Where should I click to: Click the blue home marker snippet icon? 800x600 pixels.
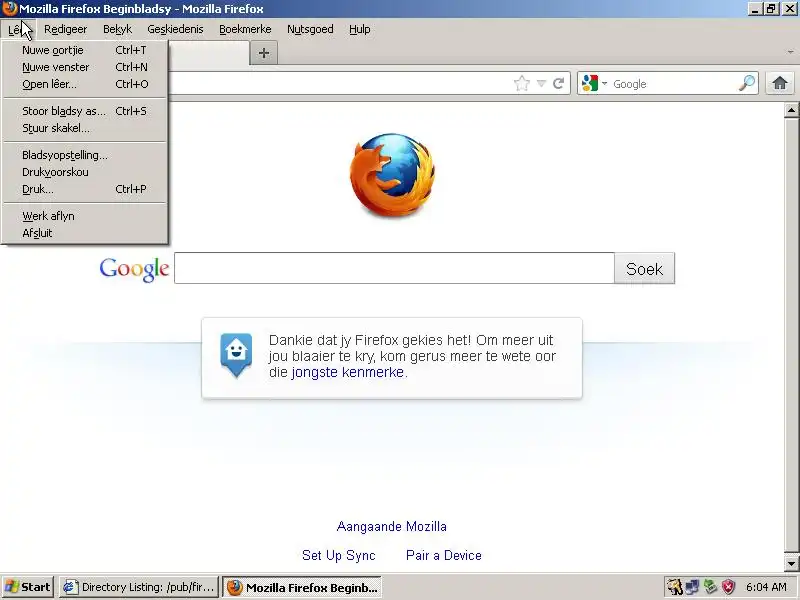(236, 355)
